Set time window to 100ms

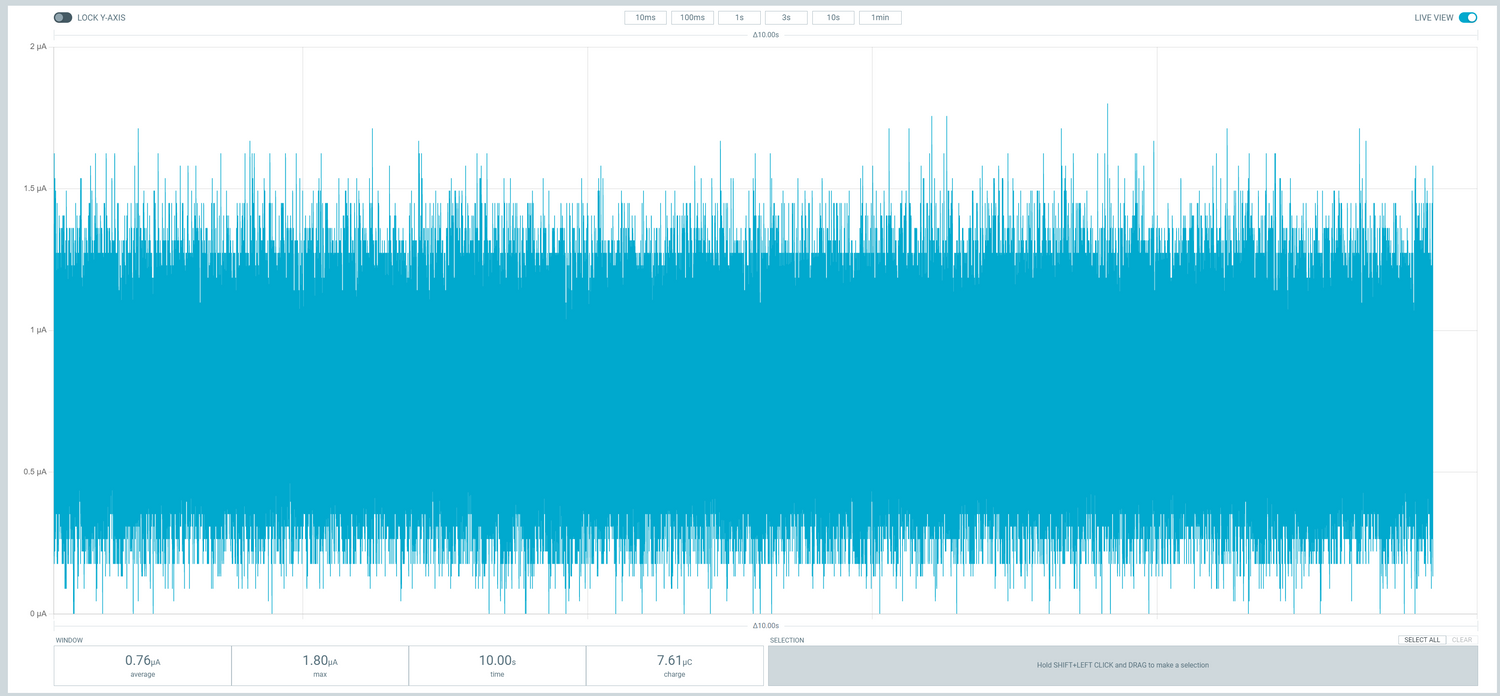click(x=692, y=18)
